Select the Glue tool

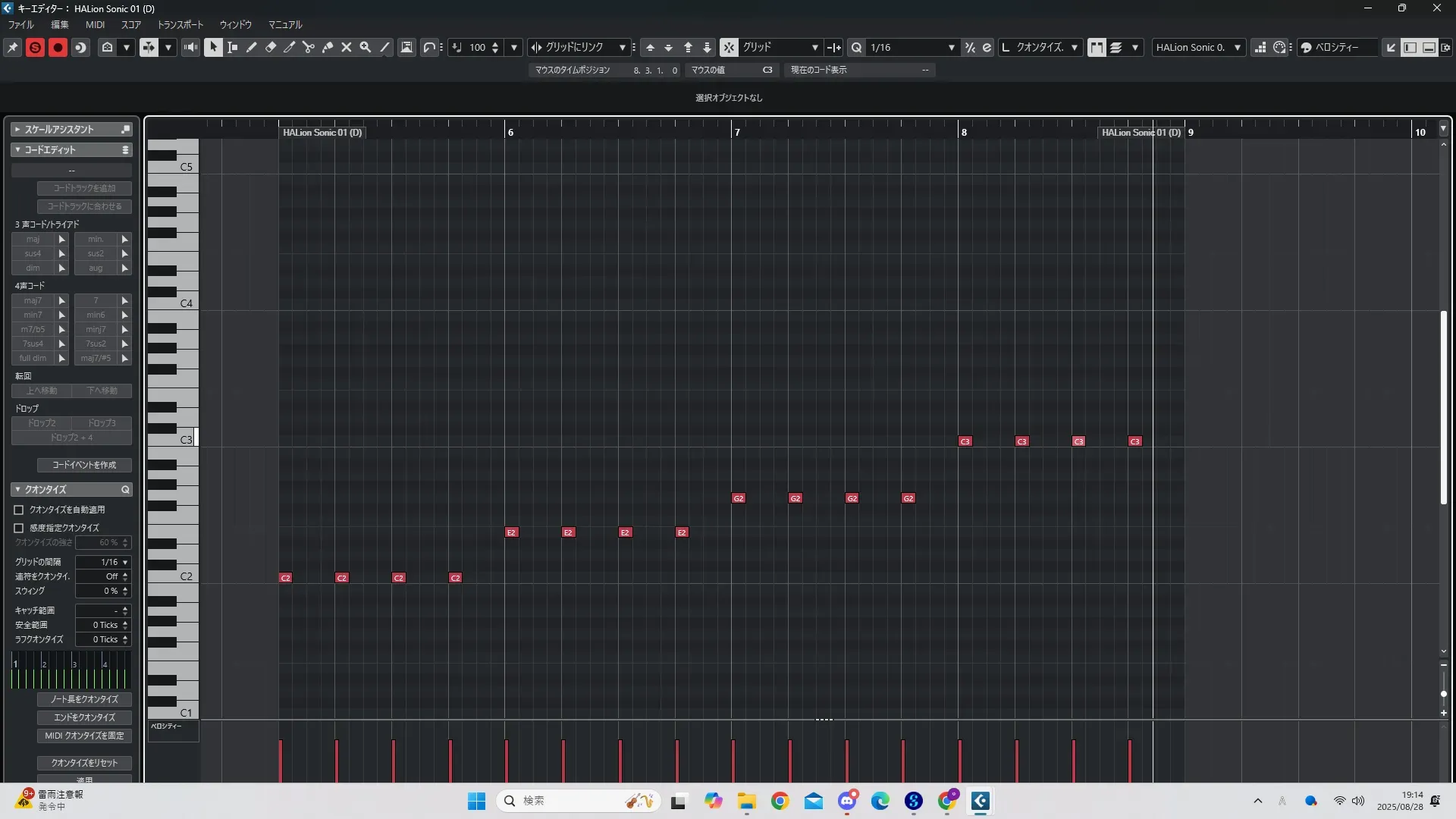(328, 47)
